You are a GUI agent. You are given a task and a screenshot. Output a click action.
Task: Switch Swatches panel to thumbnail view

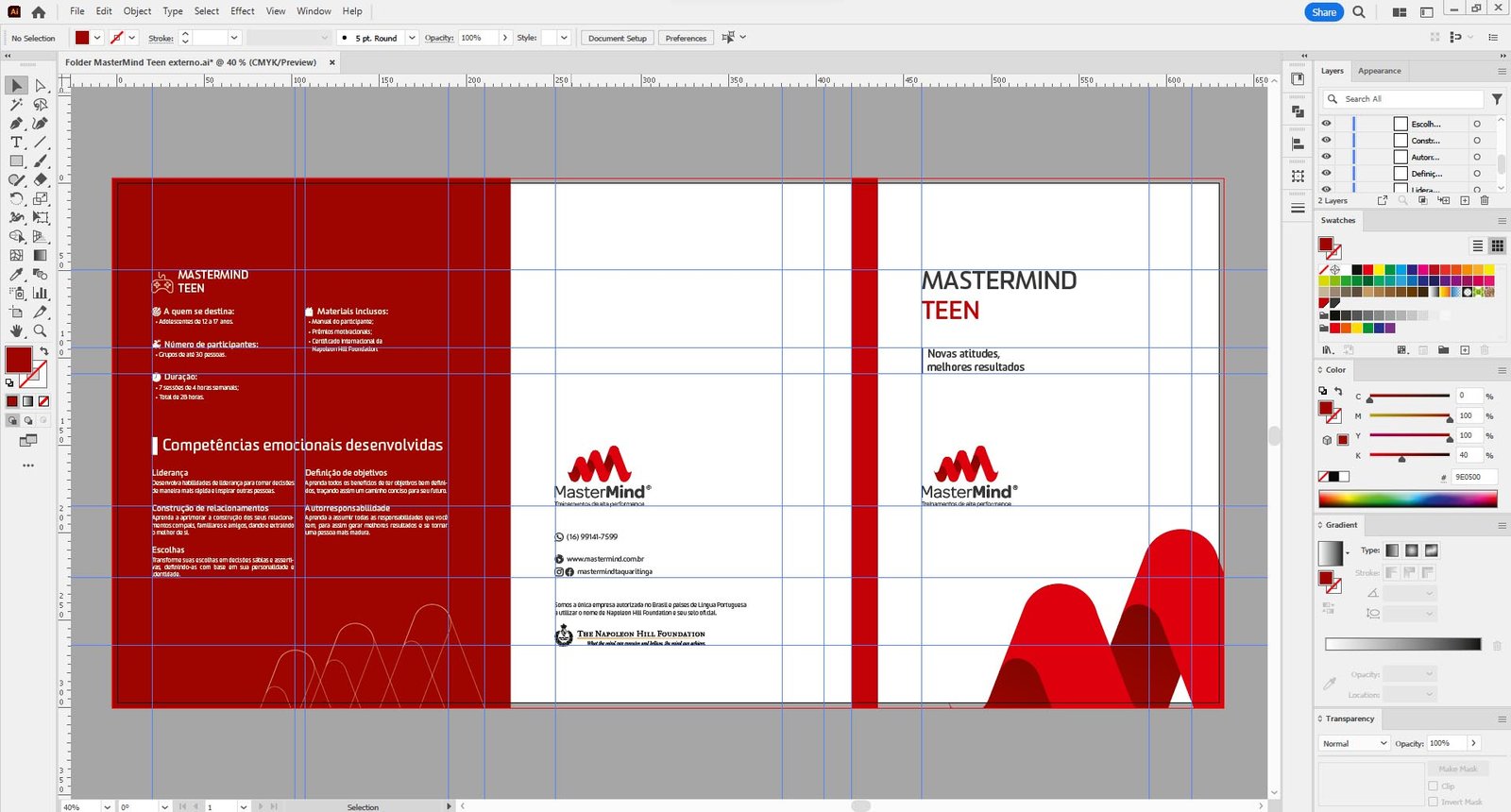click(x=1497, y=245)
